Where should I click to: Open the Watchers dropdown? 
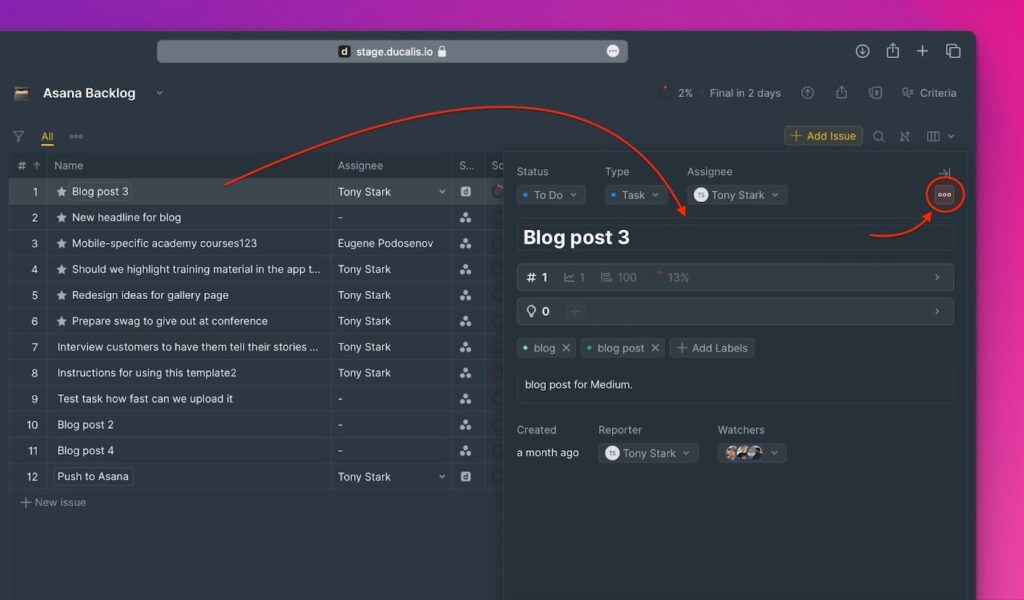pos(752,453)
